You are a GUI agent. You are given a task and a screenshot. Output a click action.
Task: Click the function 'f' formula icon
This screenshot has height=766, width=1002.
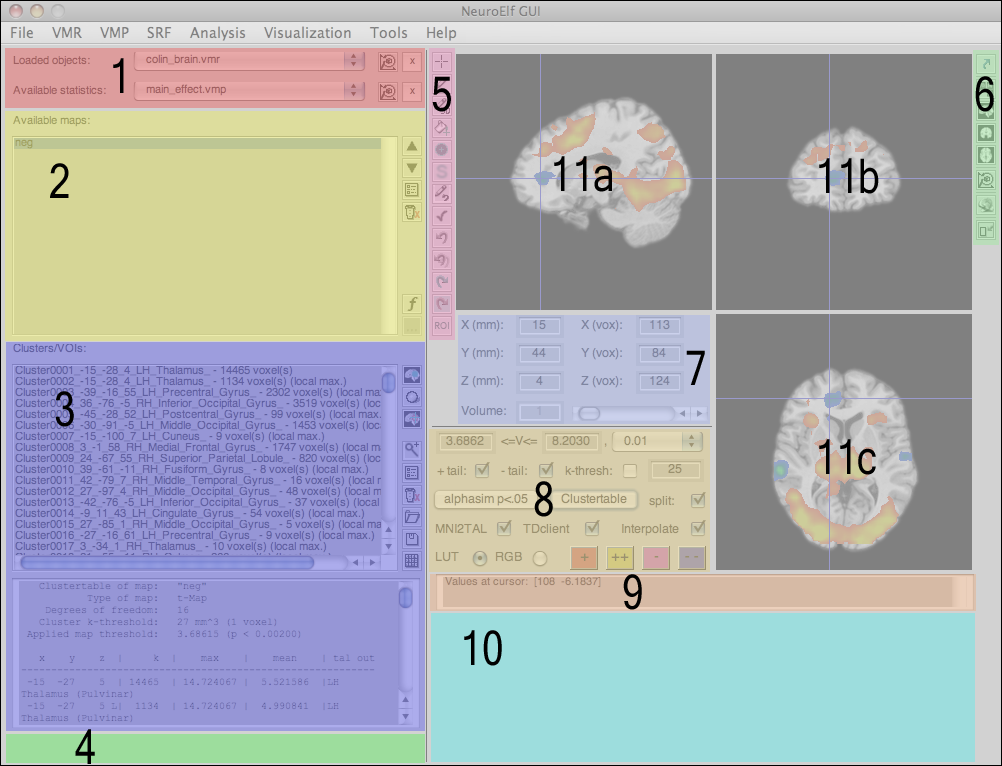411,303
